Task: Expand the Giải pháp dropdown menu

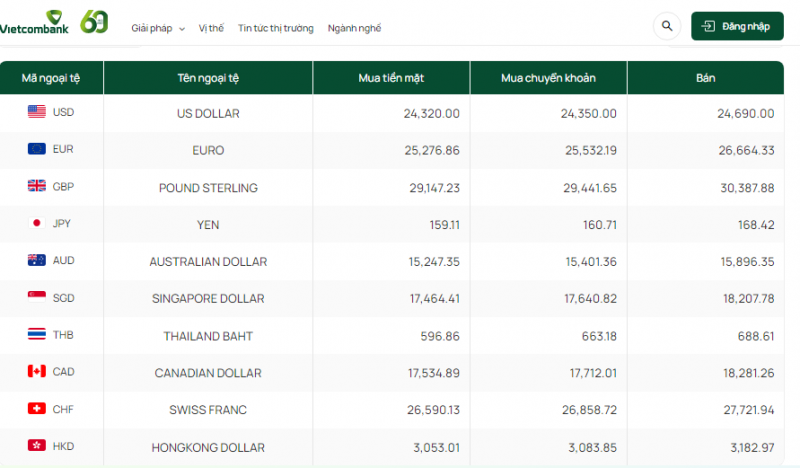Action: pos(158,28)
